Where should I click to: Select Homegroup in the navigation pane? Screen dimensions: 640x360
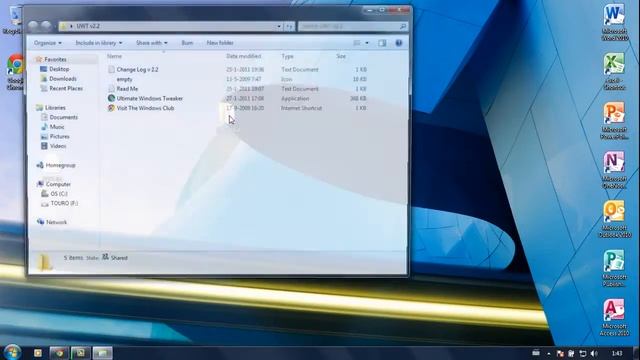click(60, 165)
